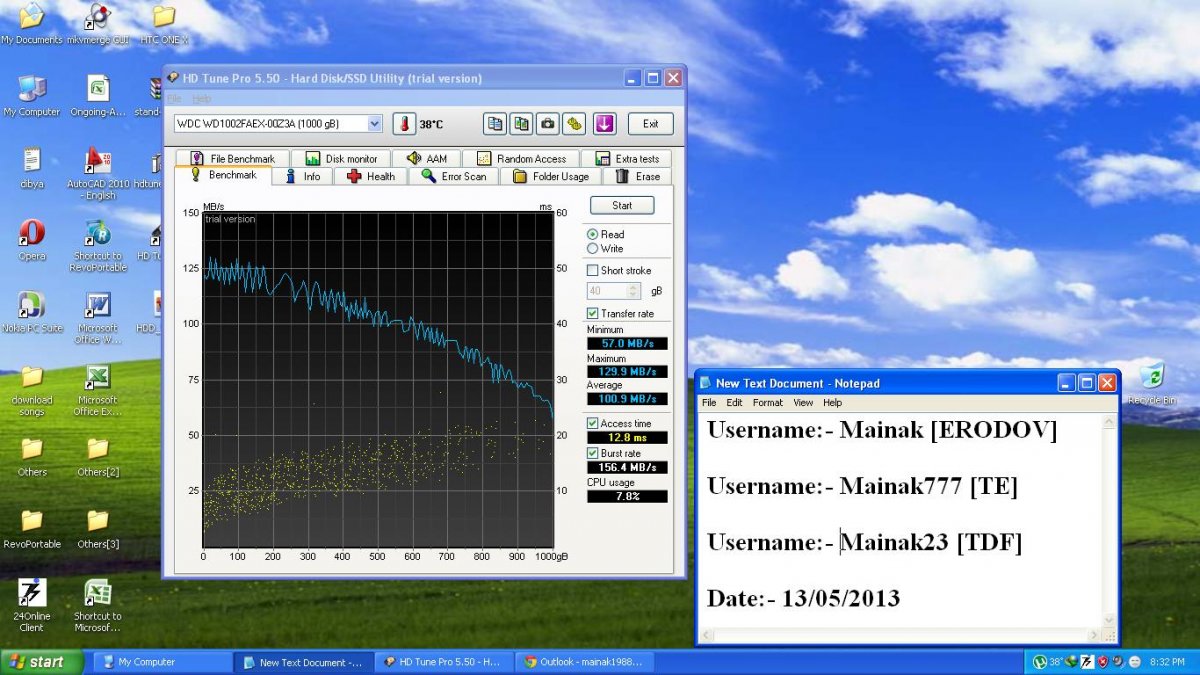
Task: Click the Notepad horizontal scrollbar
Action: (900, 634)
